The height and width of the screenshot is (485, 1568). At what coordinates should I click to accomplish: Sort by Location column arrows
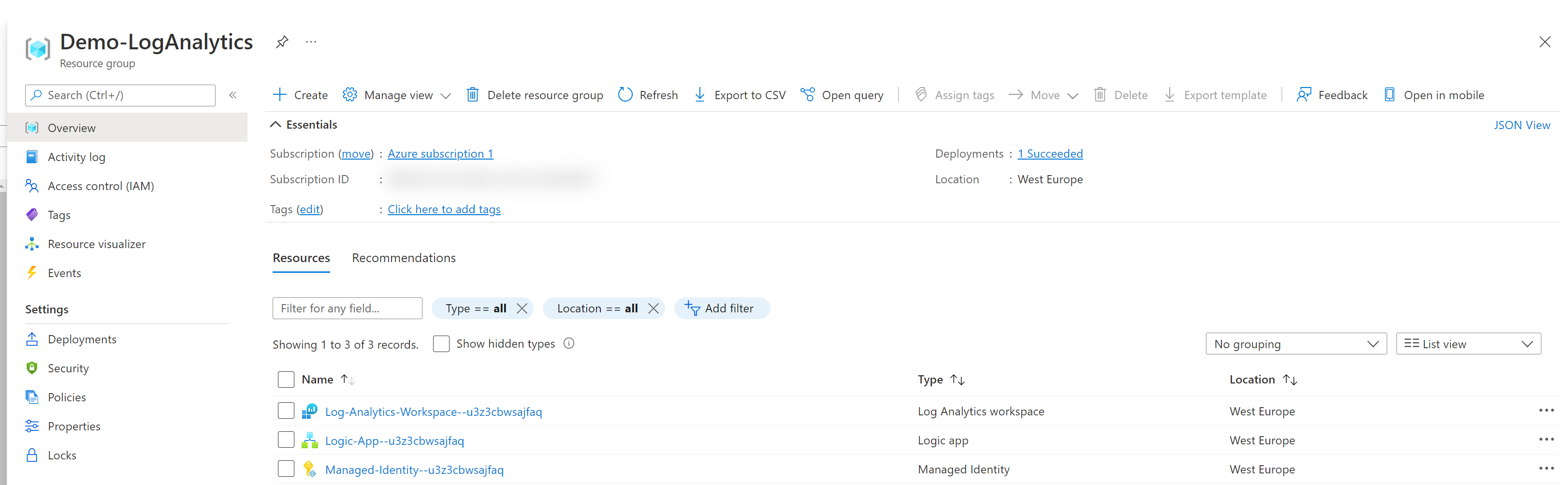pos(1290,380)
